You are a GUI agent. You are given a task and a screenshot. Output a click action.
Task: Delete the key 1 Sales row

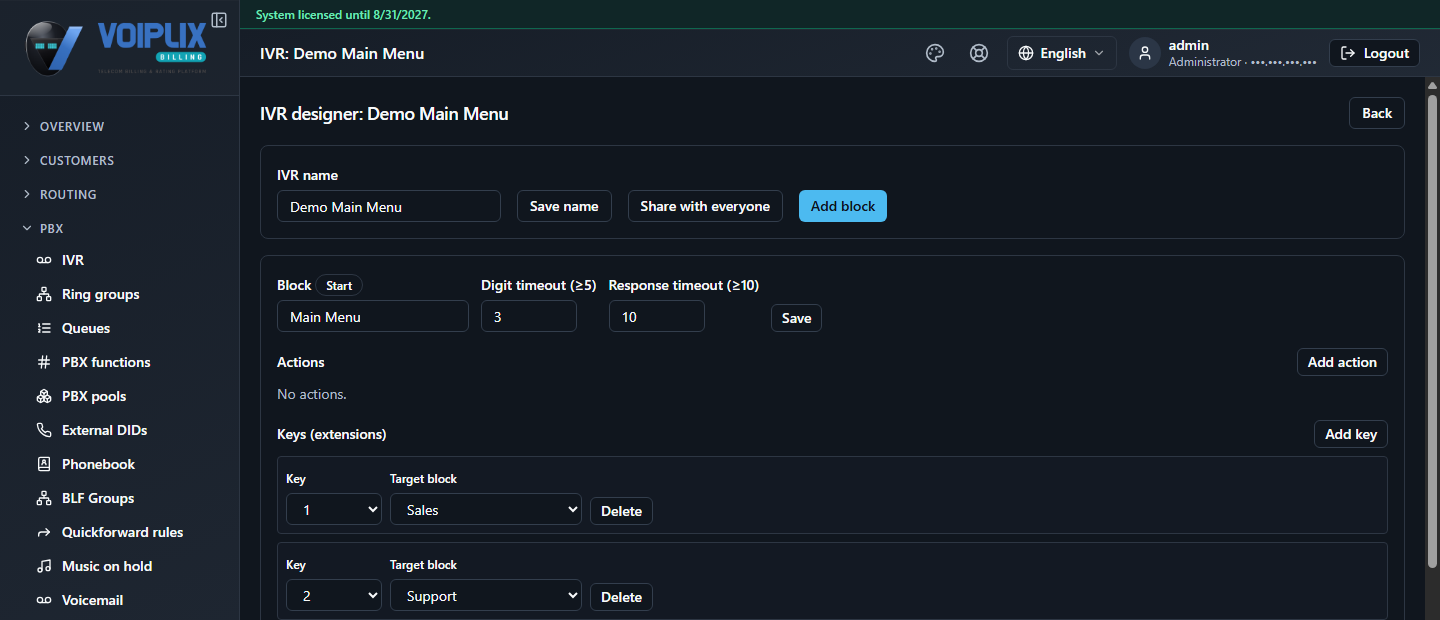pyautogui.click(x=621, y=511)
